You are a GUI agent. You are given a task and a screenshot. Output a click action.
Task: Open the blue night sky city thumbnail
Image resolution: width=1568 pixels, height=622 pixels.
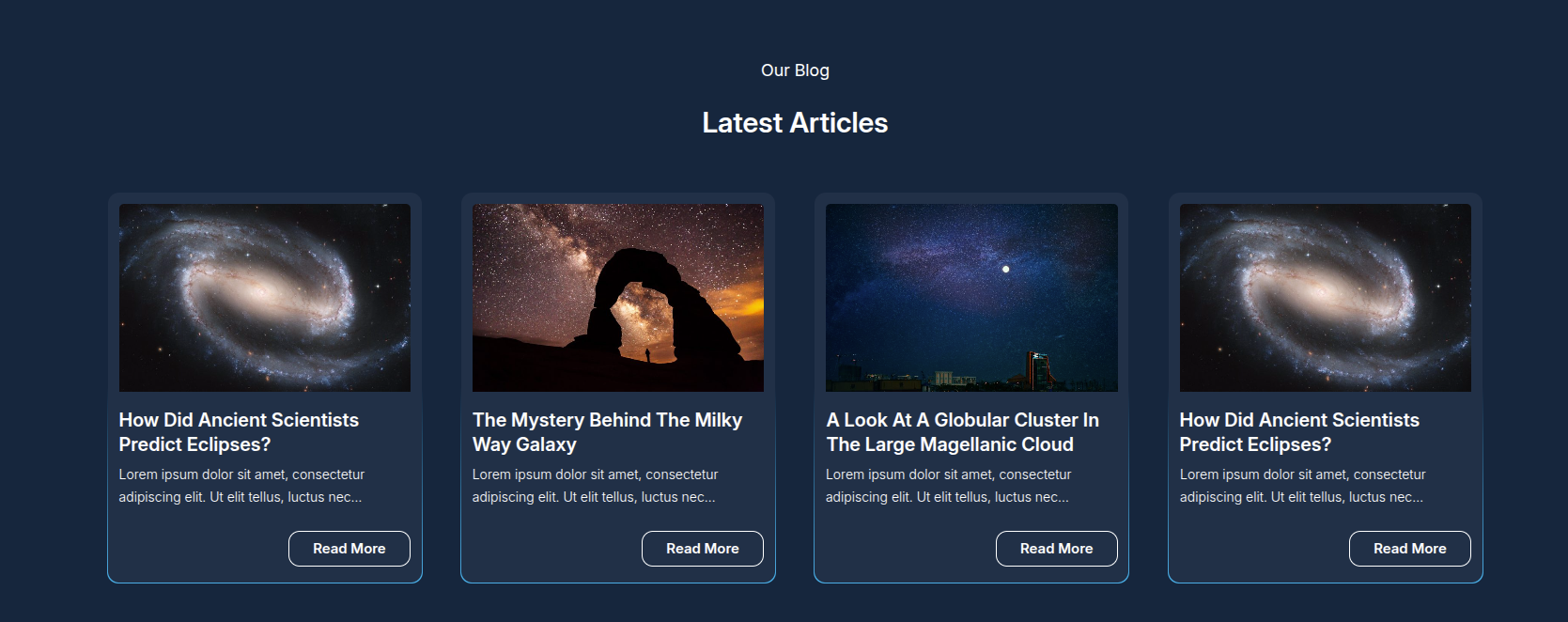point(971,298)
